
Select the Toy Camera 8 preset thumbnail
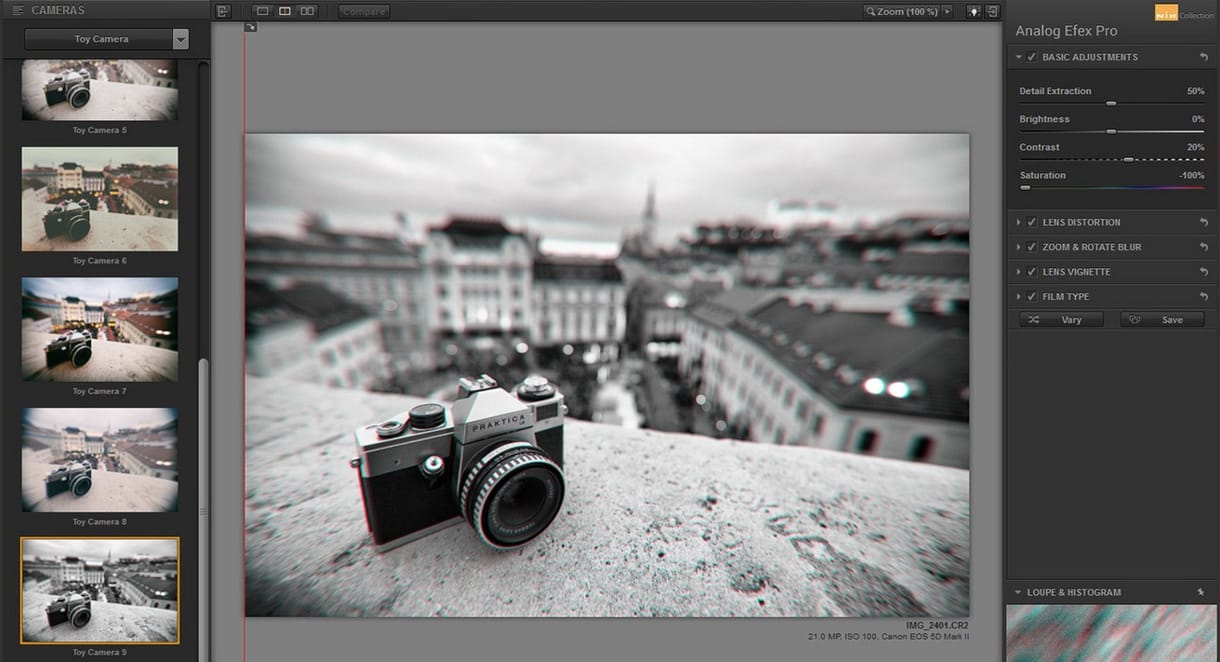[100, 460]
